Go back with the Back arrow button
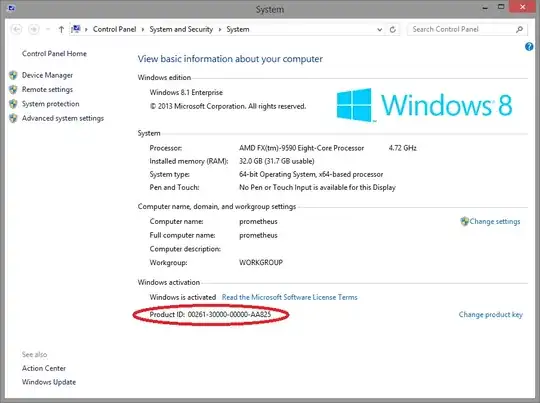 point(17,29)
